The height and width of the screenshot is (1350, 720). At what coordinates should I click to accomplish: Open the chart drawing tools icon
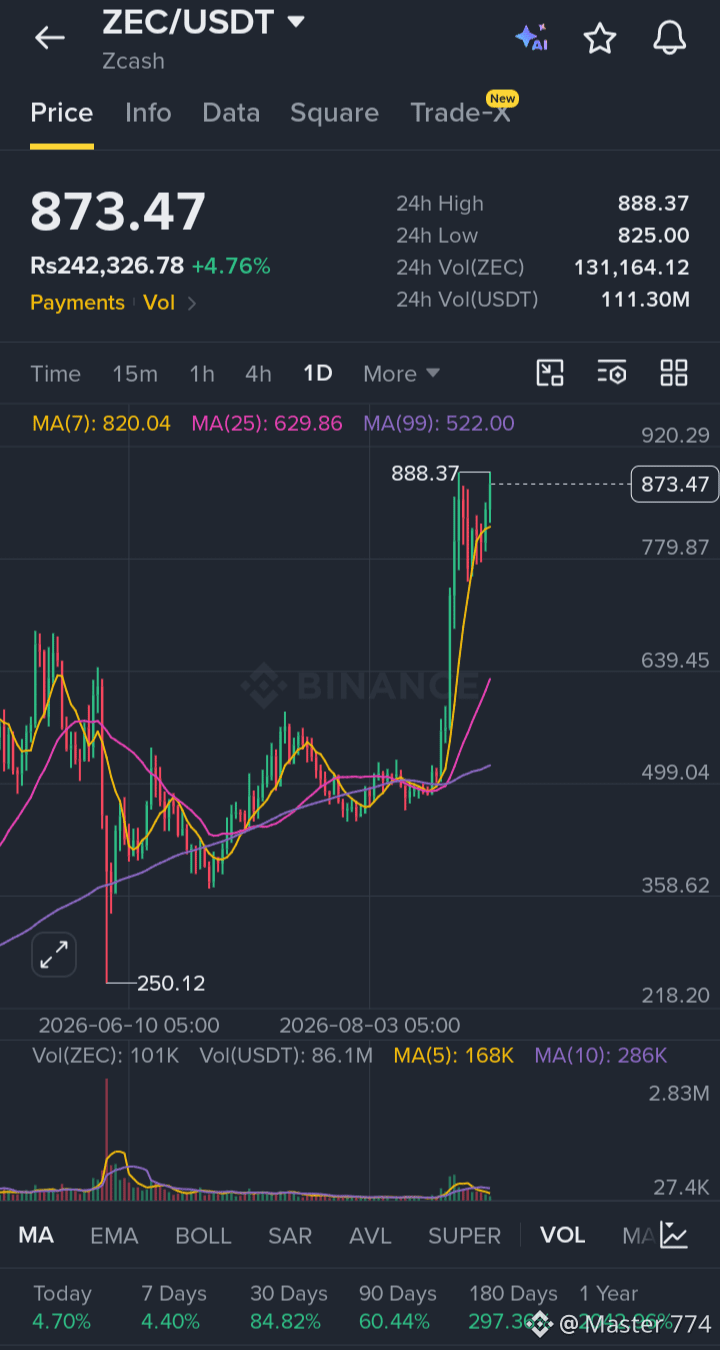(x=550, y=373)
